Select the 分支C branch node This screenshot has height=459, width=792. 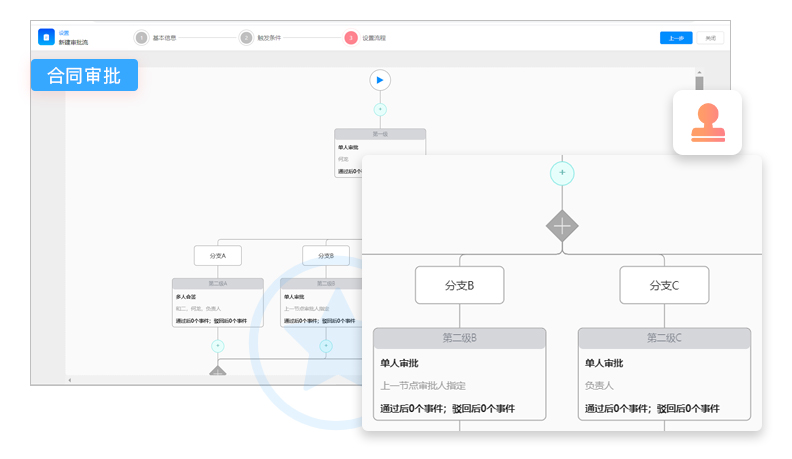[x=664, y=285]
